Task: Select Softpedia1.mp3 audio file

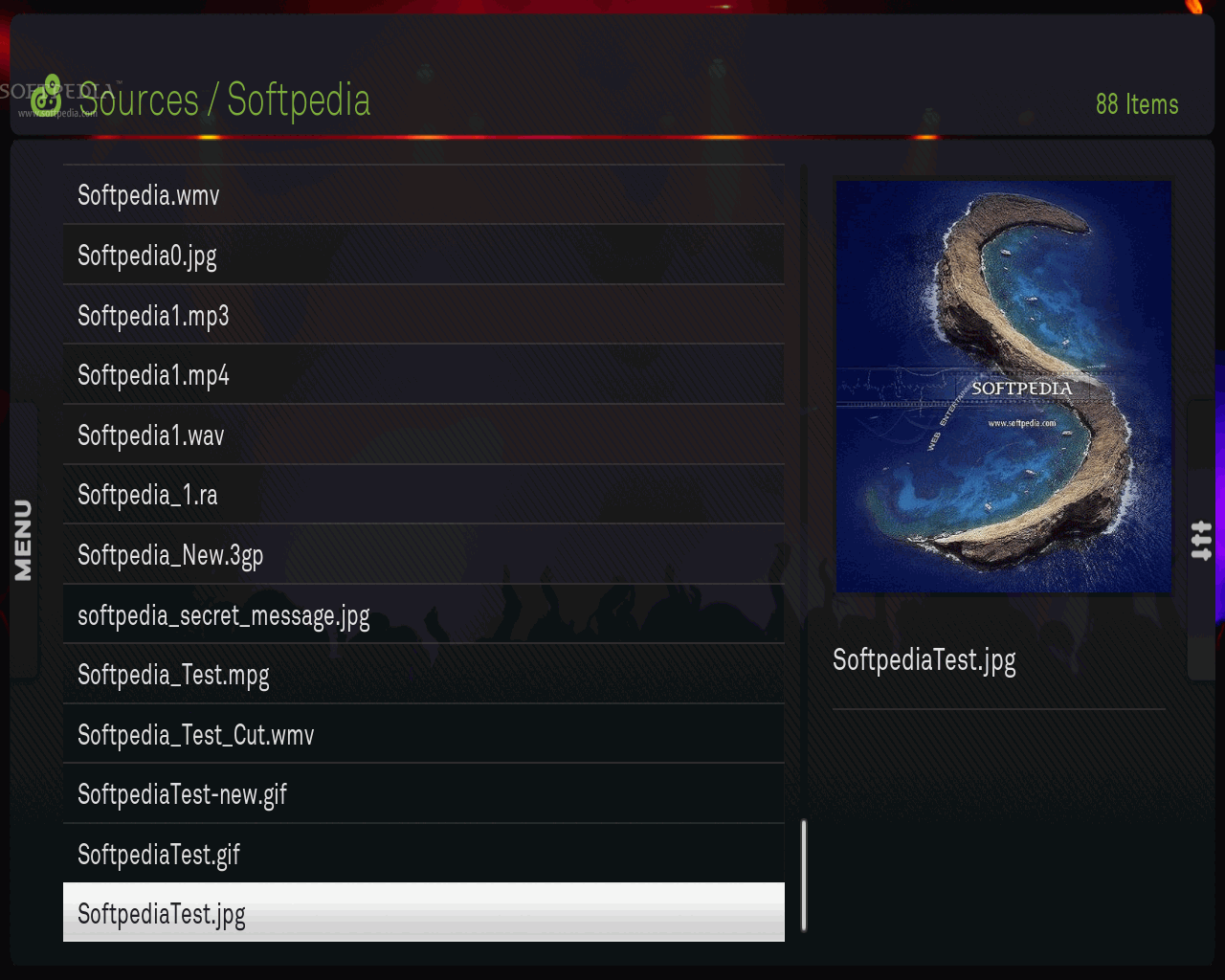Action: (424, 315)
